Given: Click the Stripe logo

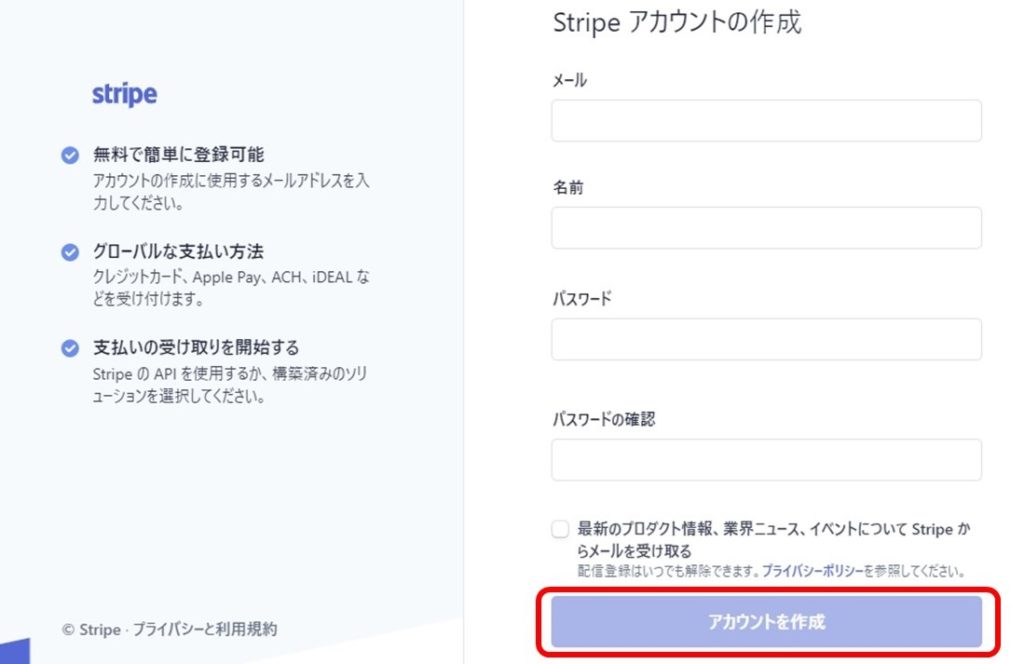Looking at the screenshot, I should 124,95.
